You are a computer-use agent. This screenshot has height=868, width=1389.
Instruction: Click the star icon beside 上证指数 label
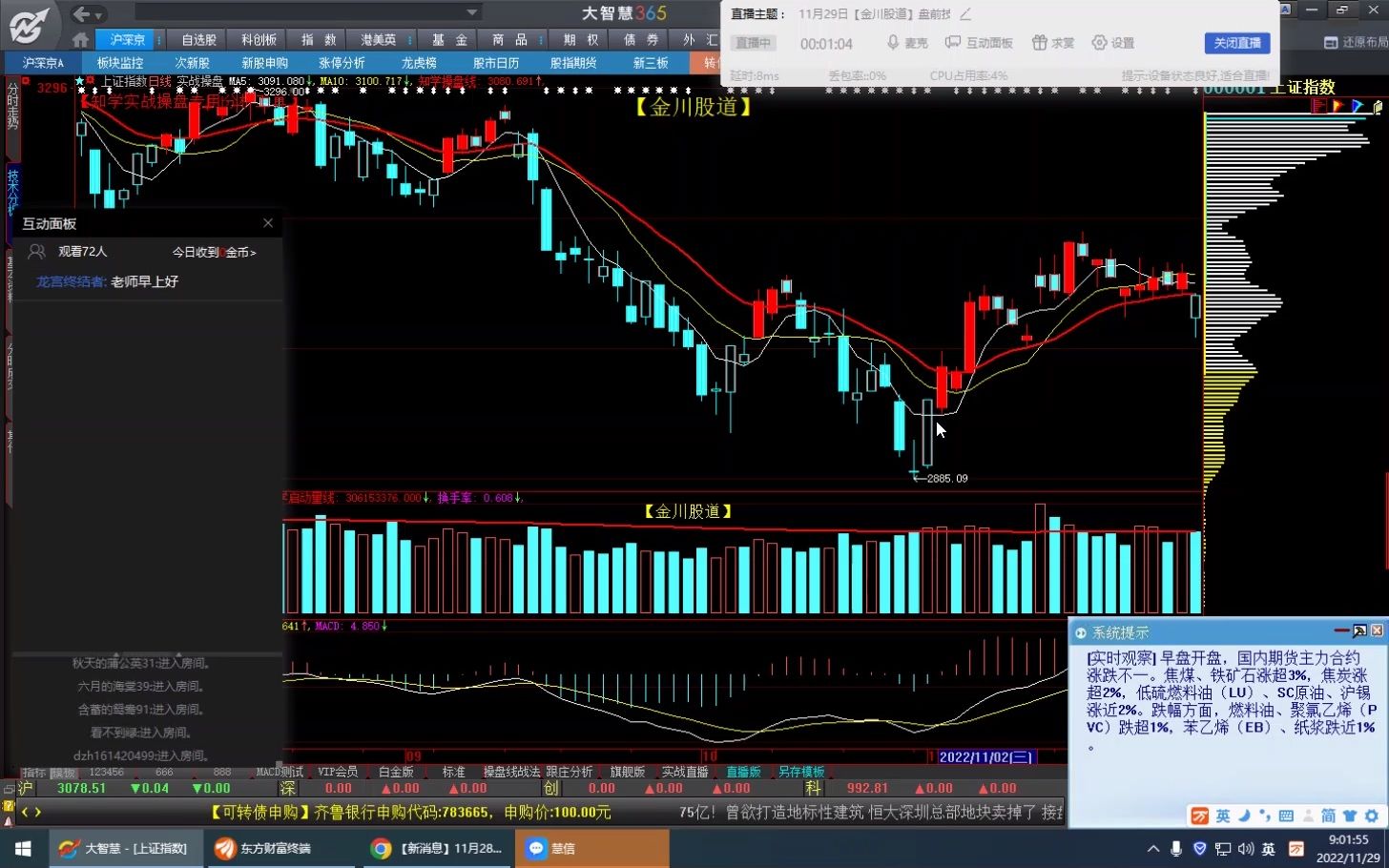click(80, 82)
